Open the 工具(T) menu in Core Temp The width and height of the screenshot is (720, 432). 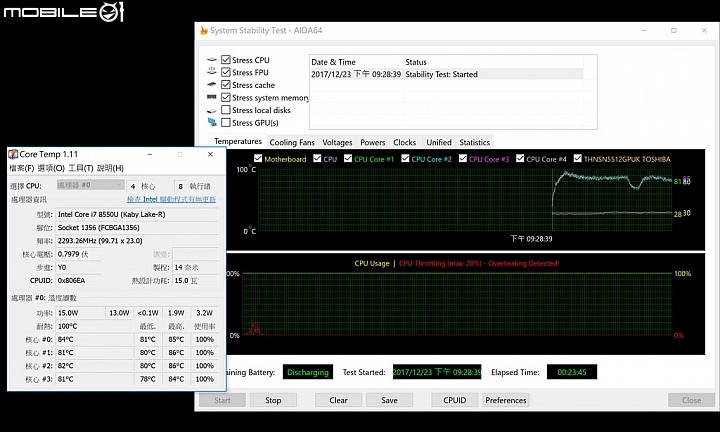(81, 168)
